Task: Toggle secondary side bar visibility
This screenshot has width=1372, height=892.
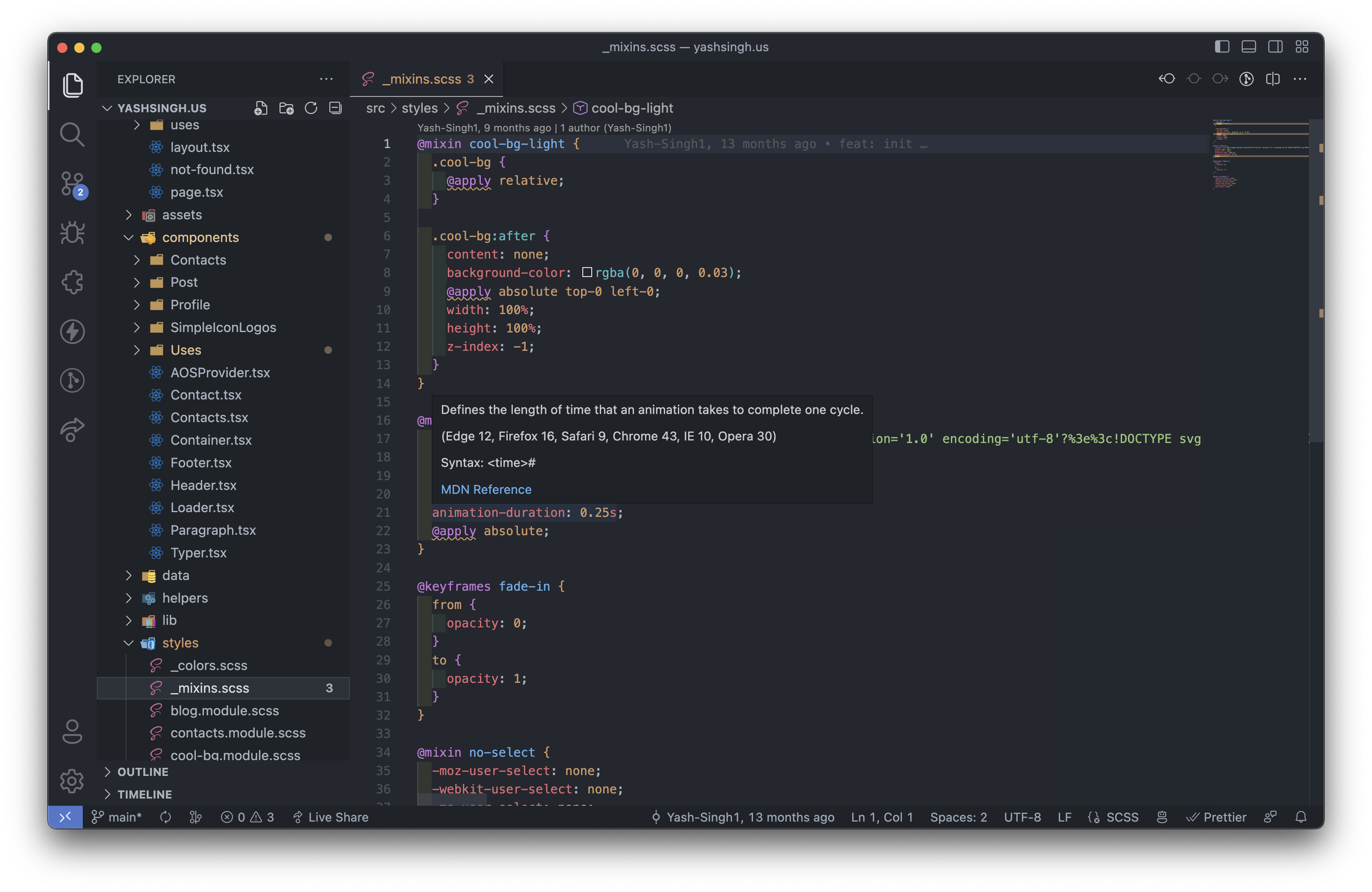Action: point(1275,47)
